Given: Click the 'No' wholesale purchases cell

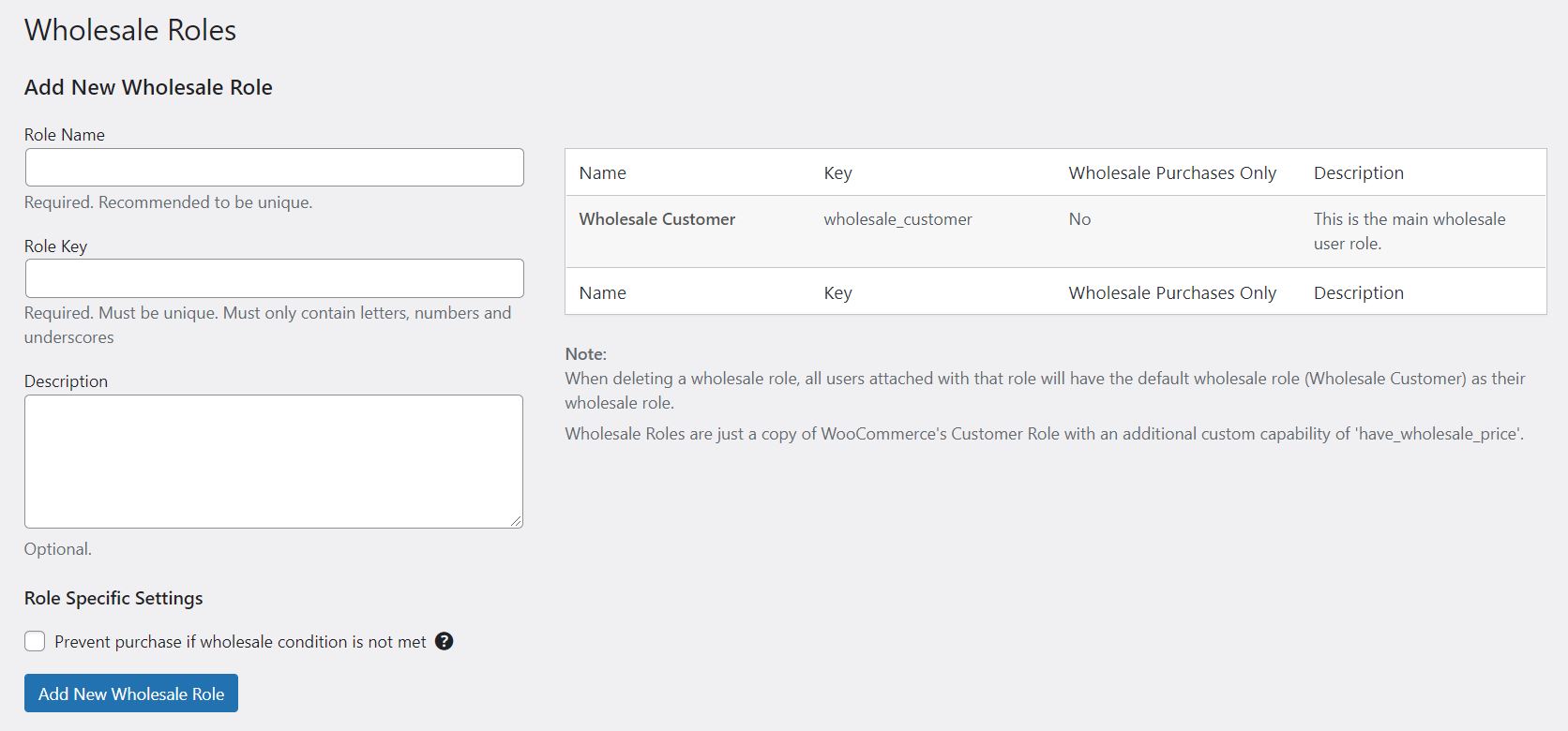Looking at the screenshot, I should (x=1079, y=219).
